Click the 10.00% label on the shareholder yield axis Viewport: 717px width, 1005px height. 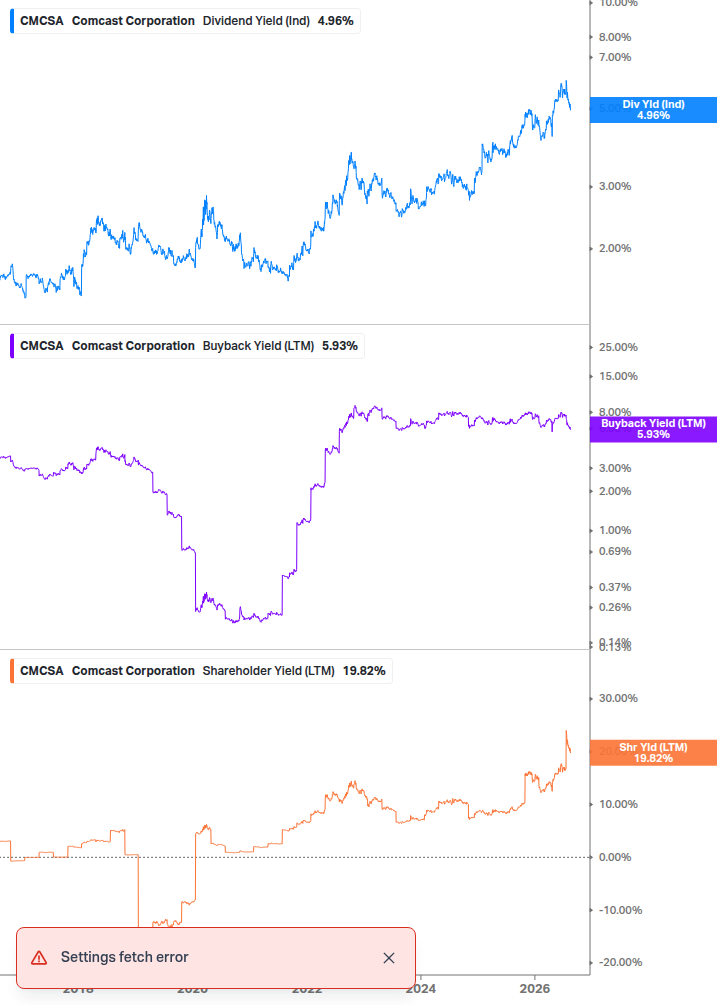618,804
